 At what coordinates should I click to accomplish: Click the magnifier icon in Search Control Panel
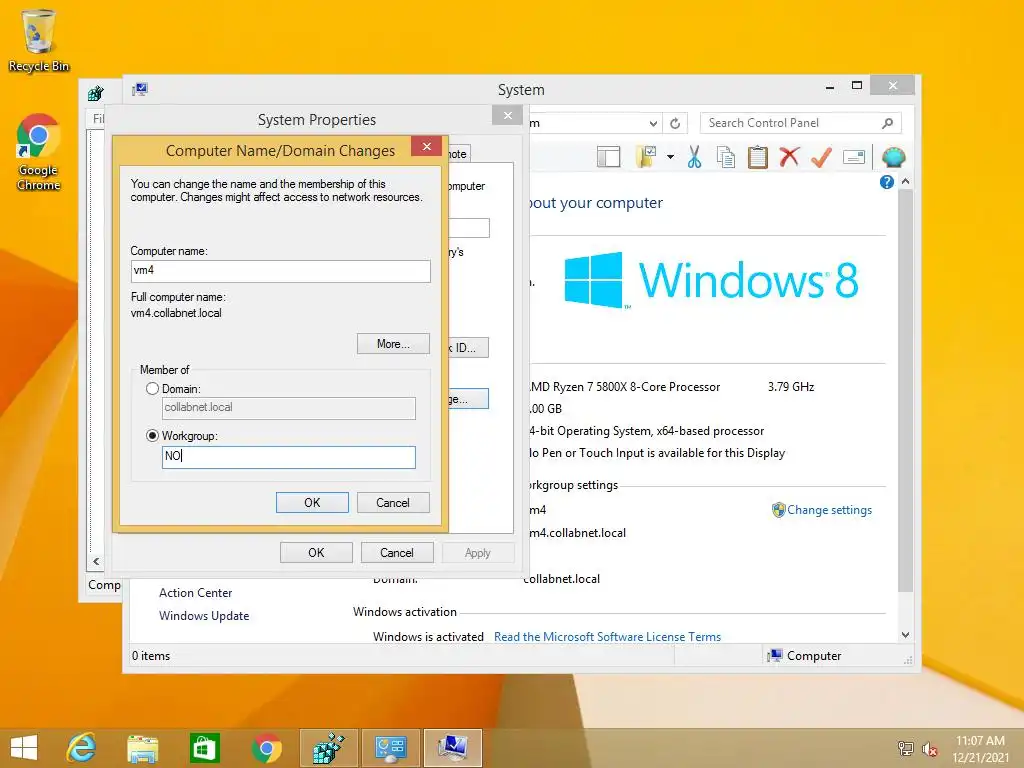tap(887, 123)
